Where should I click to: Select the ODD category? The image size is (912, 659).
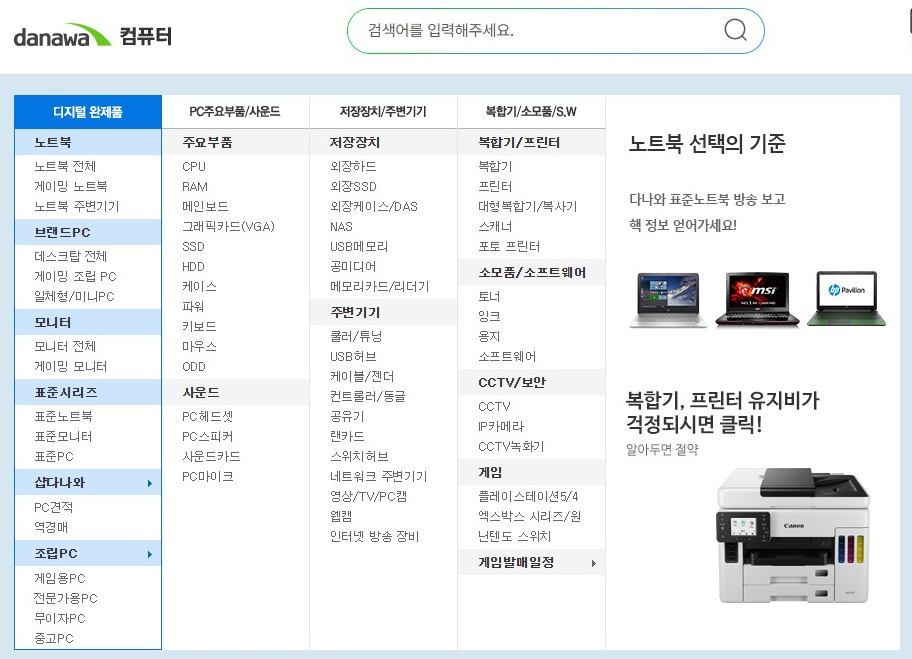click(x=194, y=366)
